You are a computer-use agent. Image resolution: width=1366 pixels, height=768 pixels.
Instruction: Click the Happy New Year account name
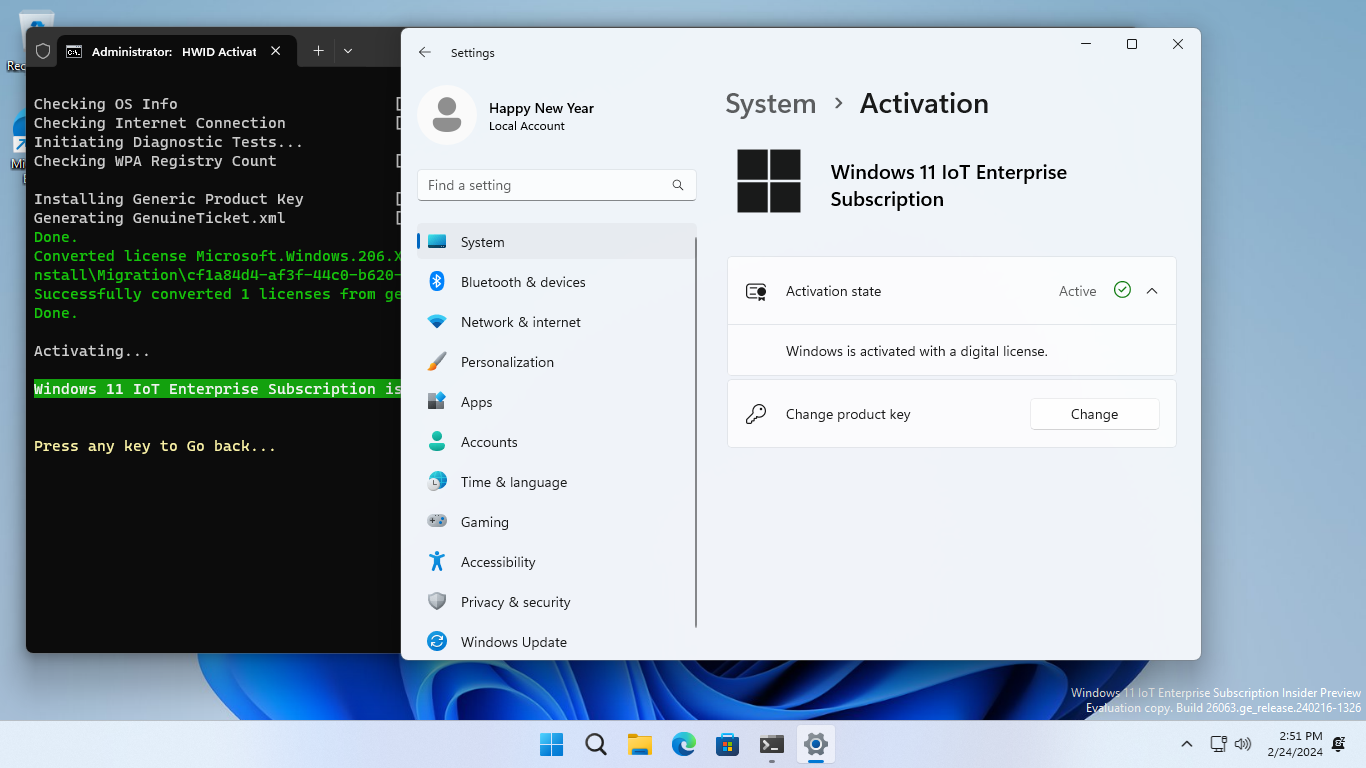click(x=541, y=108)
